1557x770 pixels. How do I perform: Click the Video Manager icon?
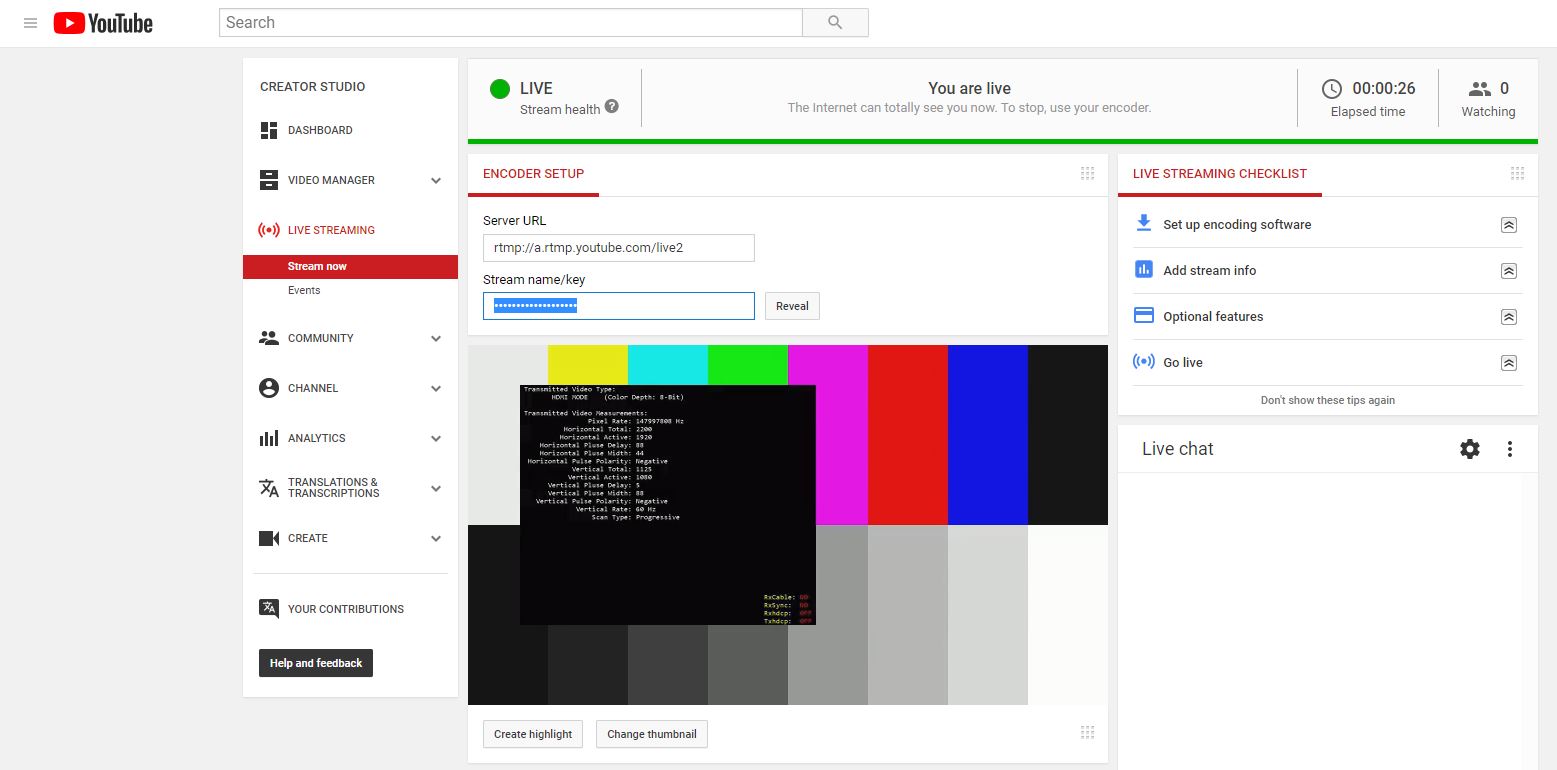268,180
